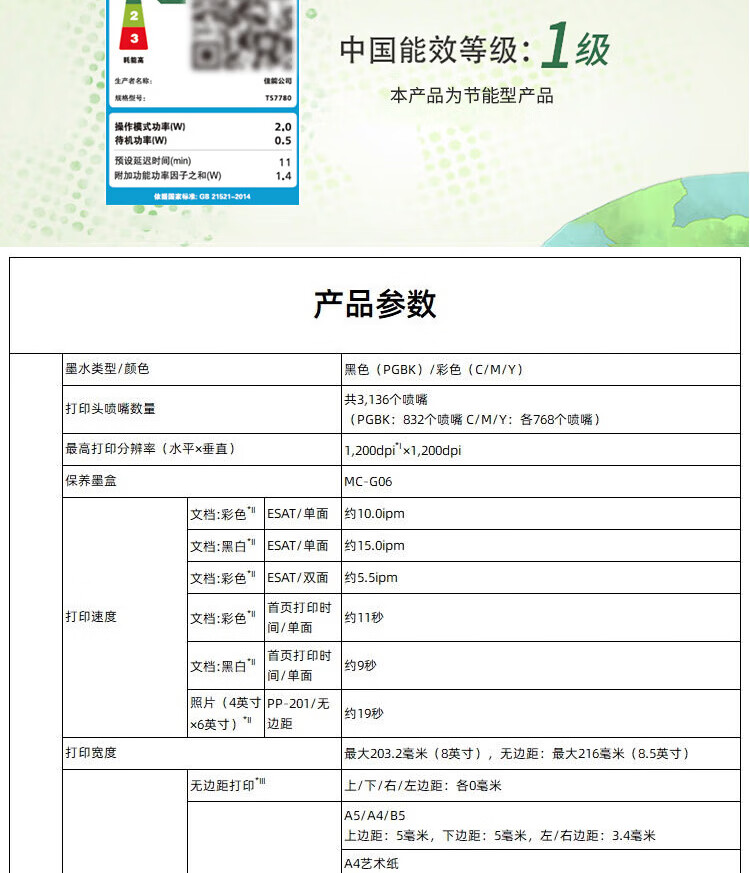Image resolution: width=750 pixels, height=873 pixels.
Task: Click the blurred QR code on energy label
Action: (x=242, y=35)
